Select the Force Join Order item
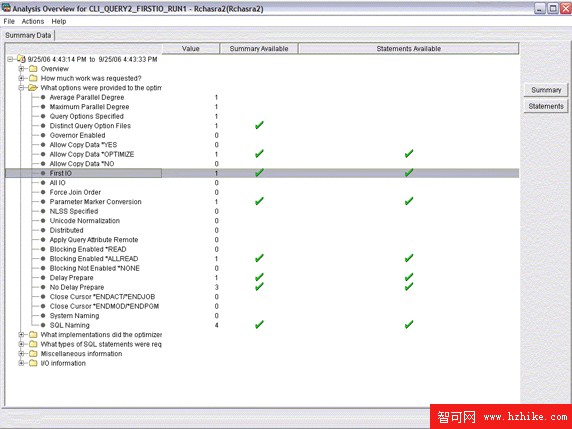Image resolution: width=572 pixels, height=429 pixels. coord(75,192)
